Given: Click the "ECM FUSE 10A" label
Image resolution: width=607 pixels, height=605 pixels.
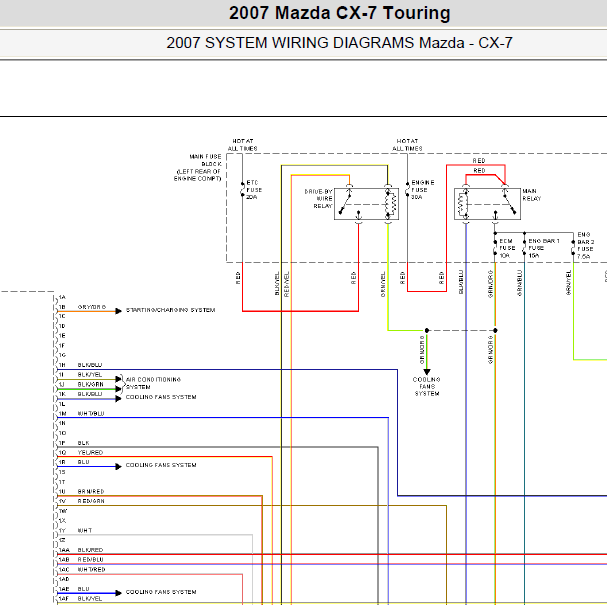Looking at the screenshot, I should 507,248.
